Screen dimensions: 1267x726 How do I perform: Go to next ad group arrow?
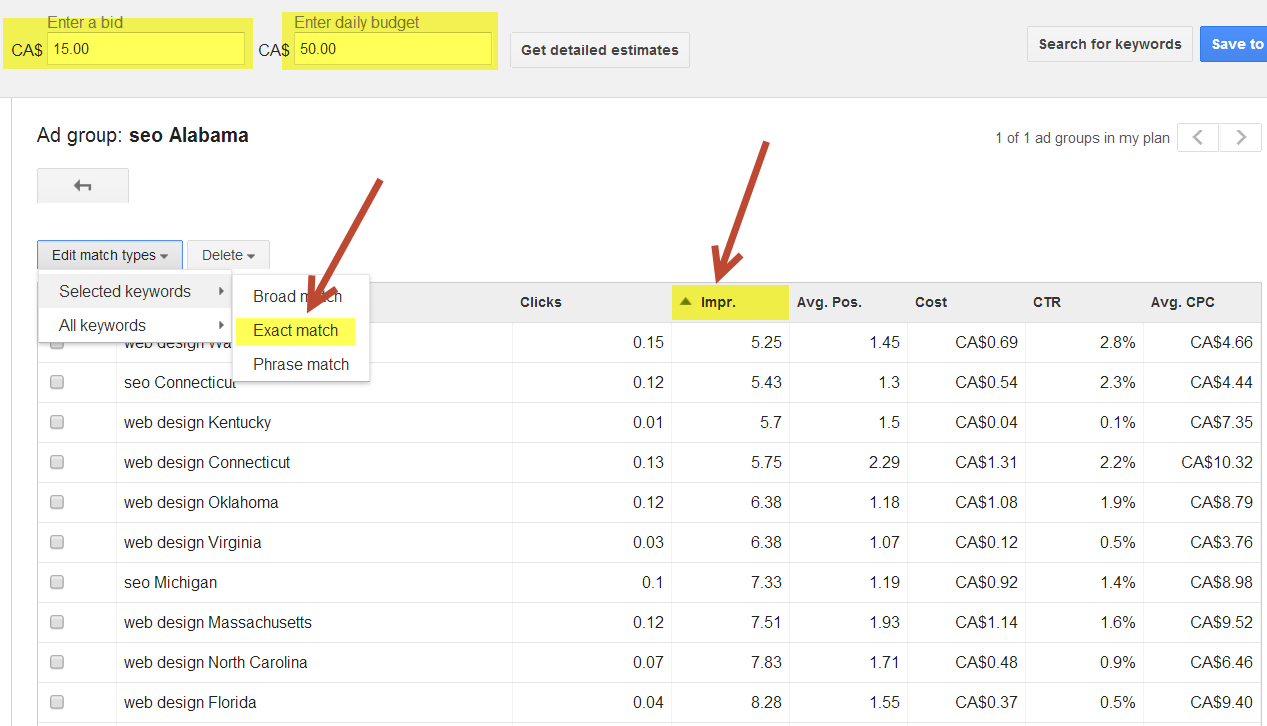[x=1241, y=138]
